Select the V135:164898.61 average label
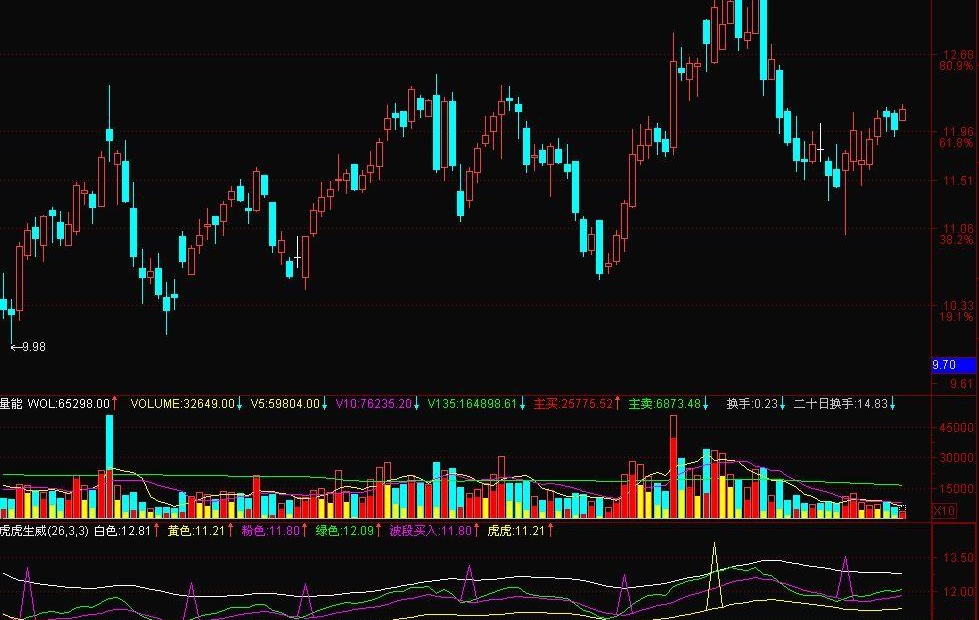This screenshot has height=620, width=979. [x=472, y=404]
